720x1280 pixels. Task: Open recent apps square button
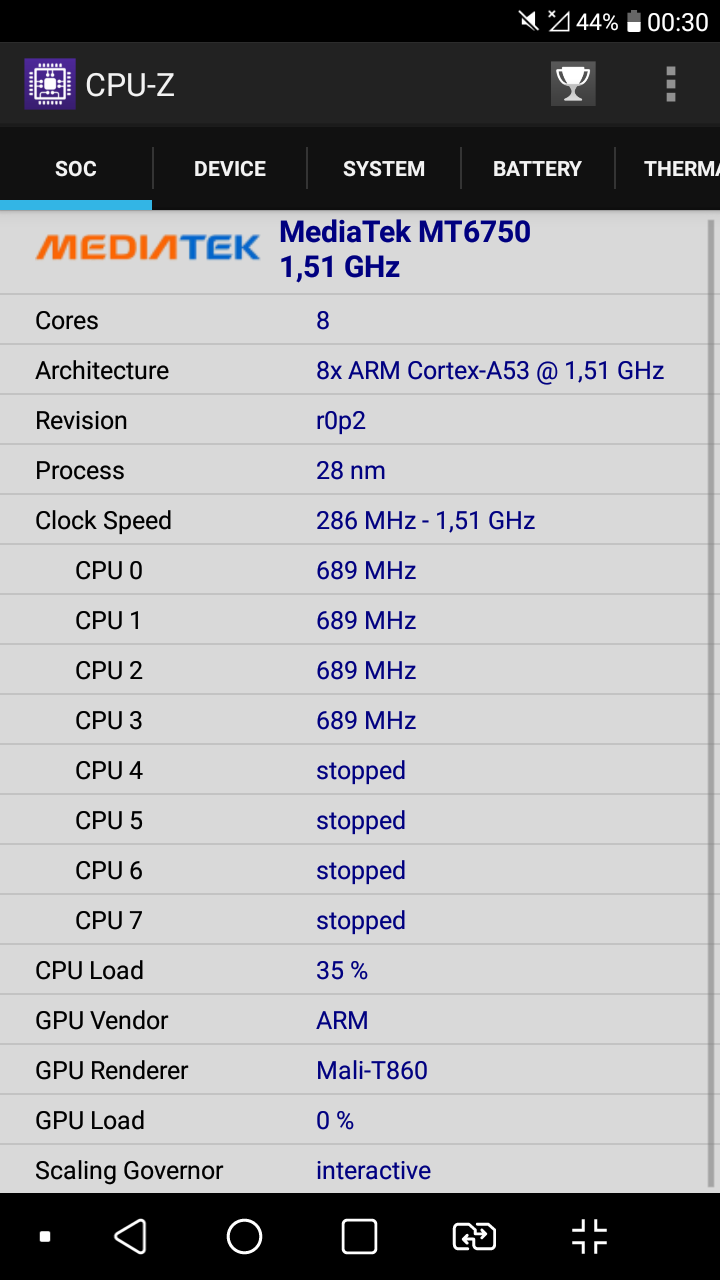tap(359, 1237)
